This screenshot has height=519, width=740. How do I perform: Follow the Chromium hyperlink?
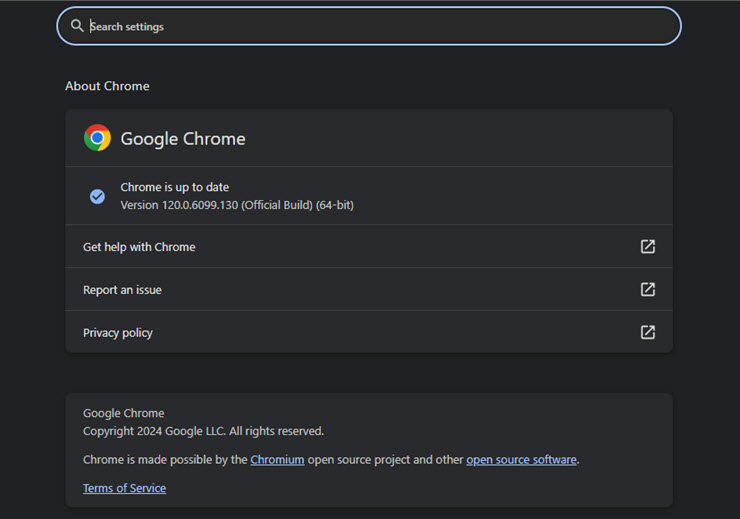[277, 460]
